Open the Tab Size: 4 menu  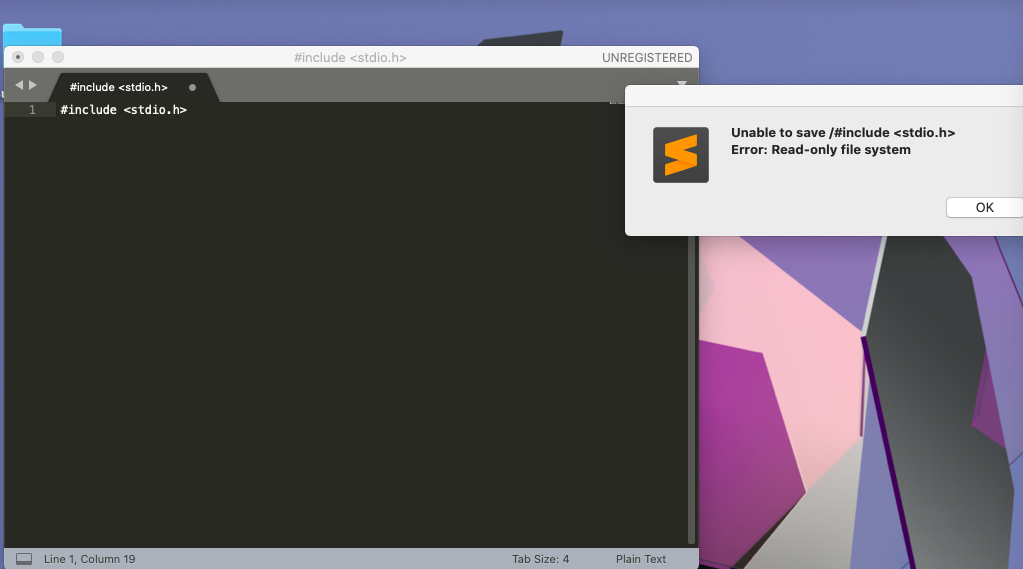point(540,559)
